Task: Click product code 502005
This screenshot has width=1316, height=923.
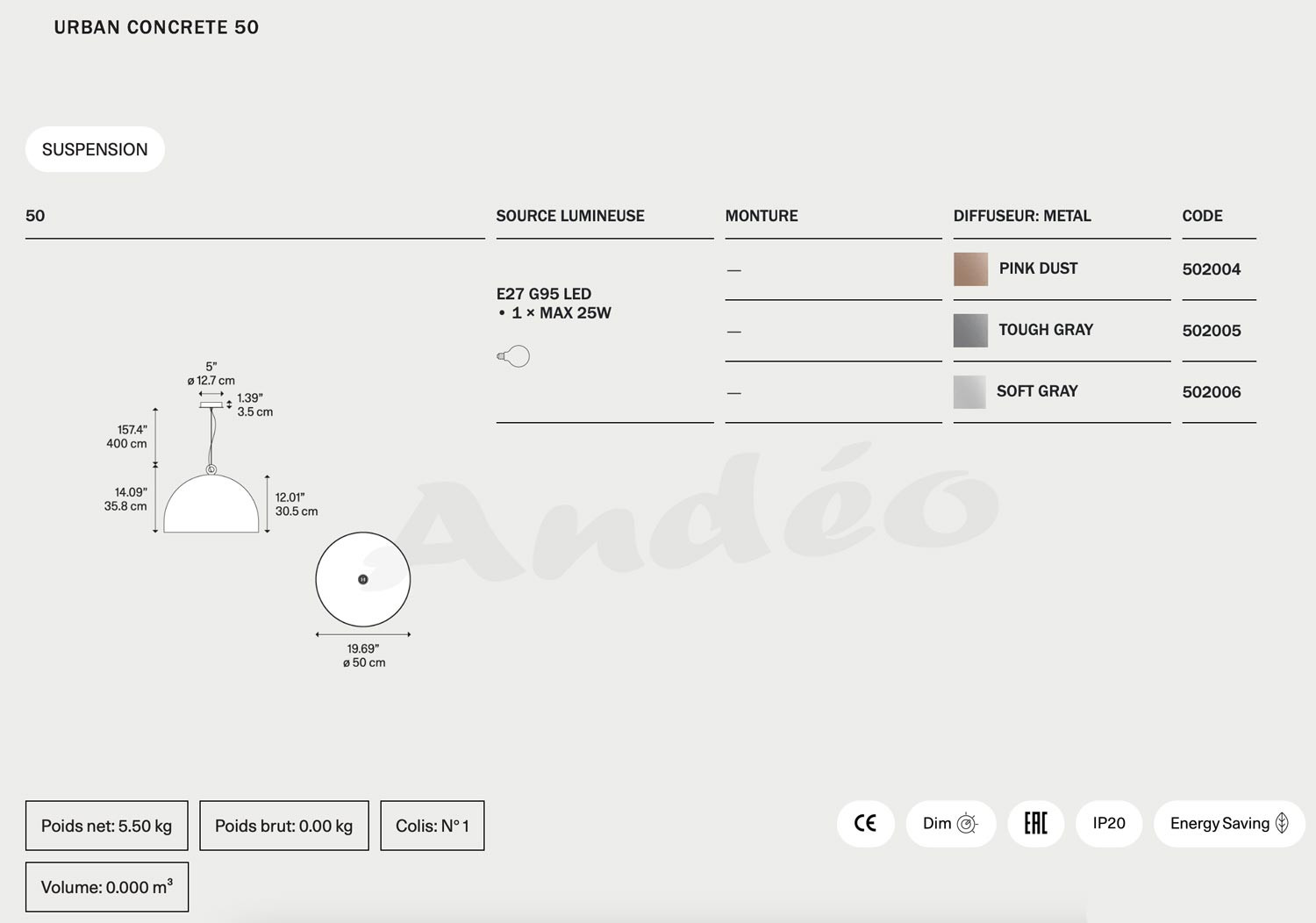Action: point(1212,331)
